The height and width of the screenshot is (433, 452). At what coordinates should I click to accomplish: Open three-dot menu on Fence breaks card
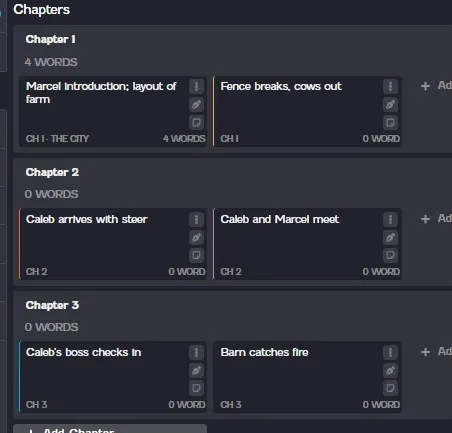pyautogui.click(x=390, y=87)
